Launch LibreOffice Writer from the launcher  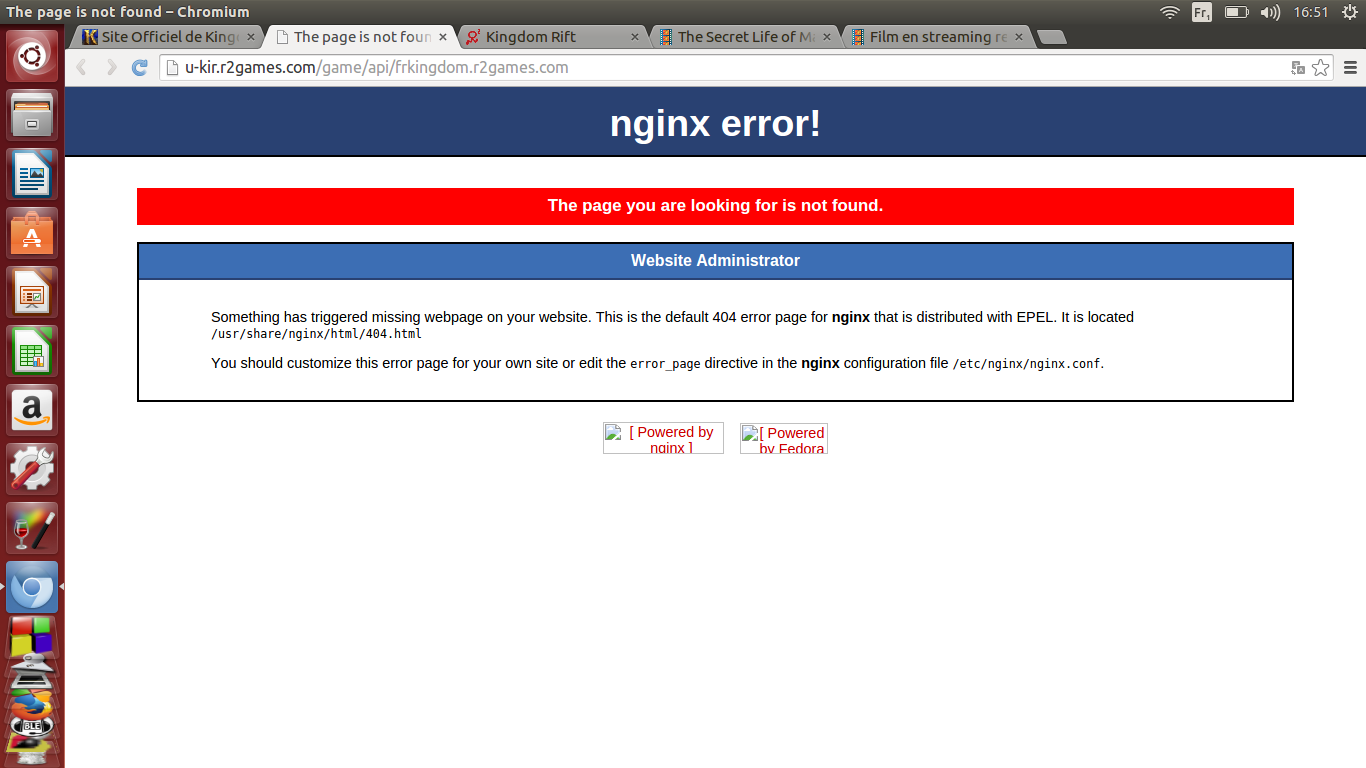[33, 174]
